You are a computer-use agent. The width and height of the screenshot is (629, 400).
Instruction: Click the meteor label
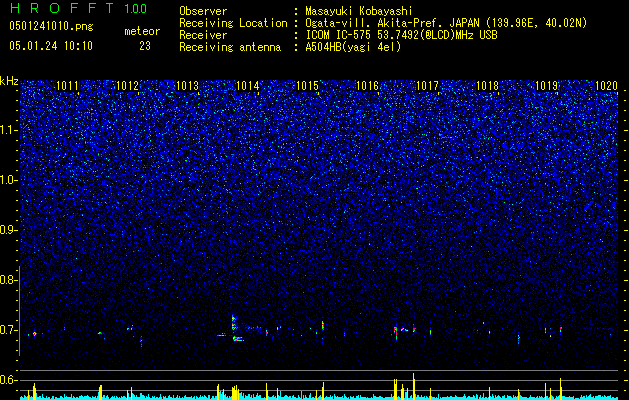click(x=142, y=31)
